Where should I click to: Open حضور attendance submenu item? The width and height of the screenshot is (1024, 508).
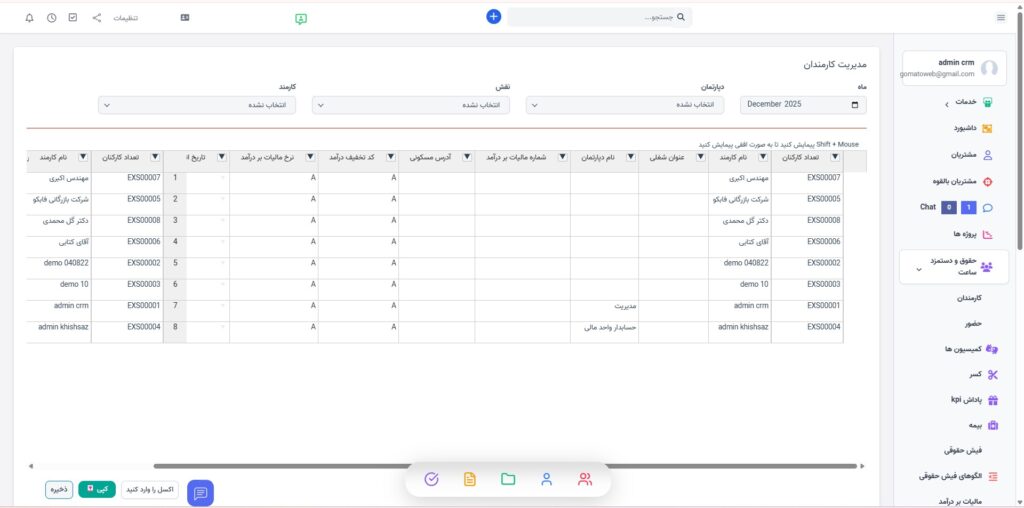pyautogui.click(x=974, y=323)
